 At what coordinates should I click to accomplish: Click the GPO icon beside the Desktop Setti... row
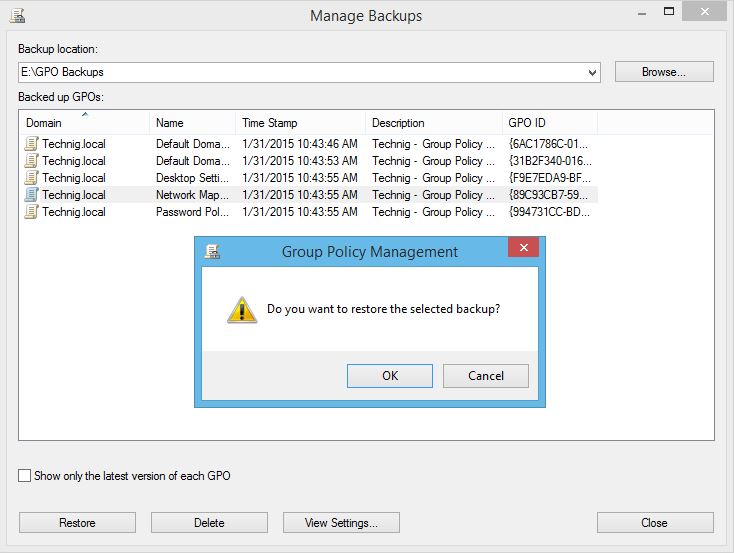pos(31,178)
